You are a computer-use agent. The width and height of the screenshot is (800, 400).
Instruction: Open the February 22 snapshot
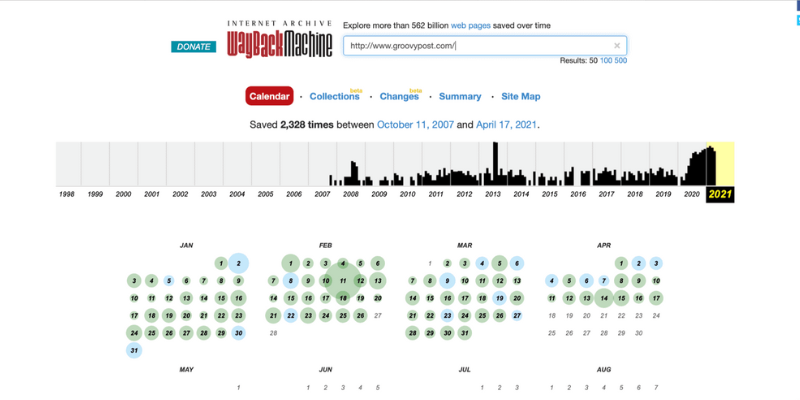(x=291, y=316)
